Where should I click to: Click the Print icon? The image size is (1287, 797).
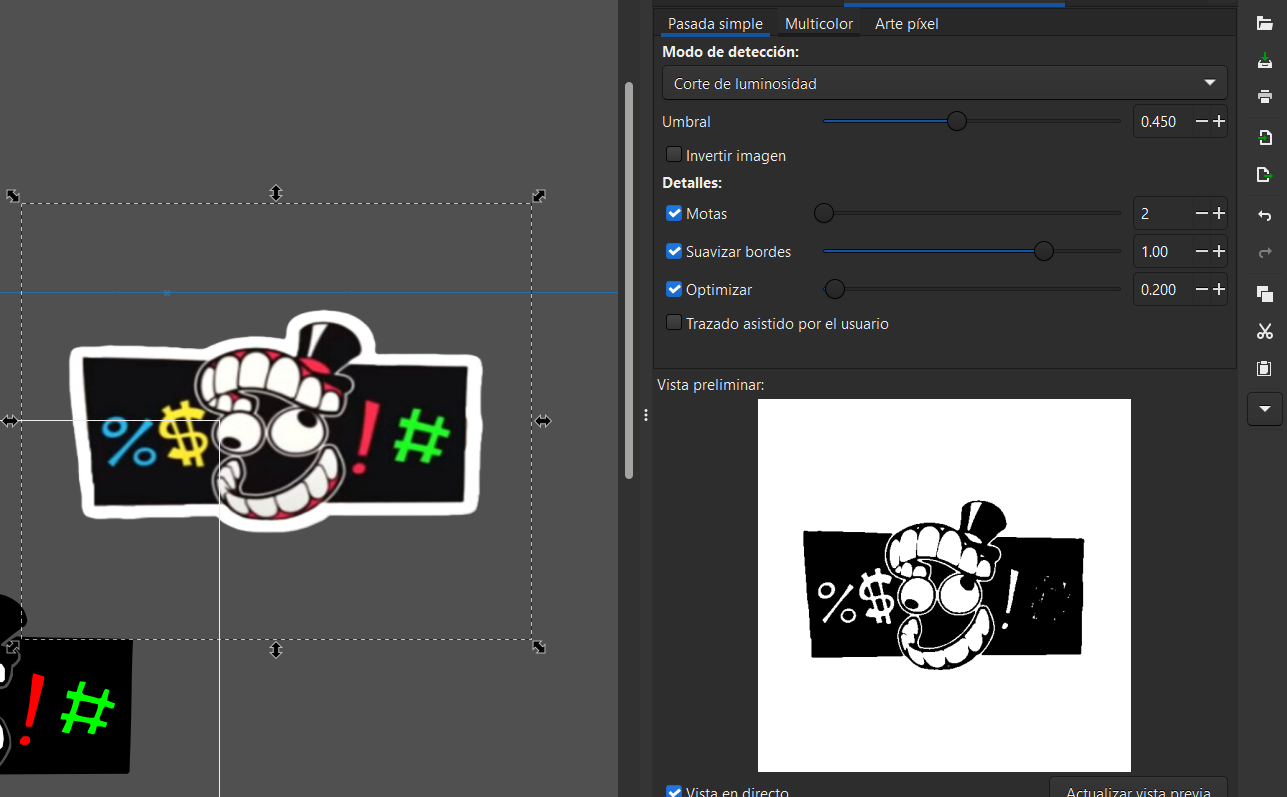(x=1264, y=97)
